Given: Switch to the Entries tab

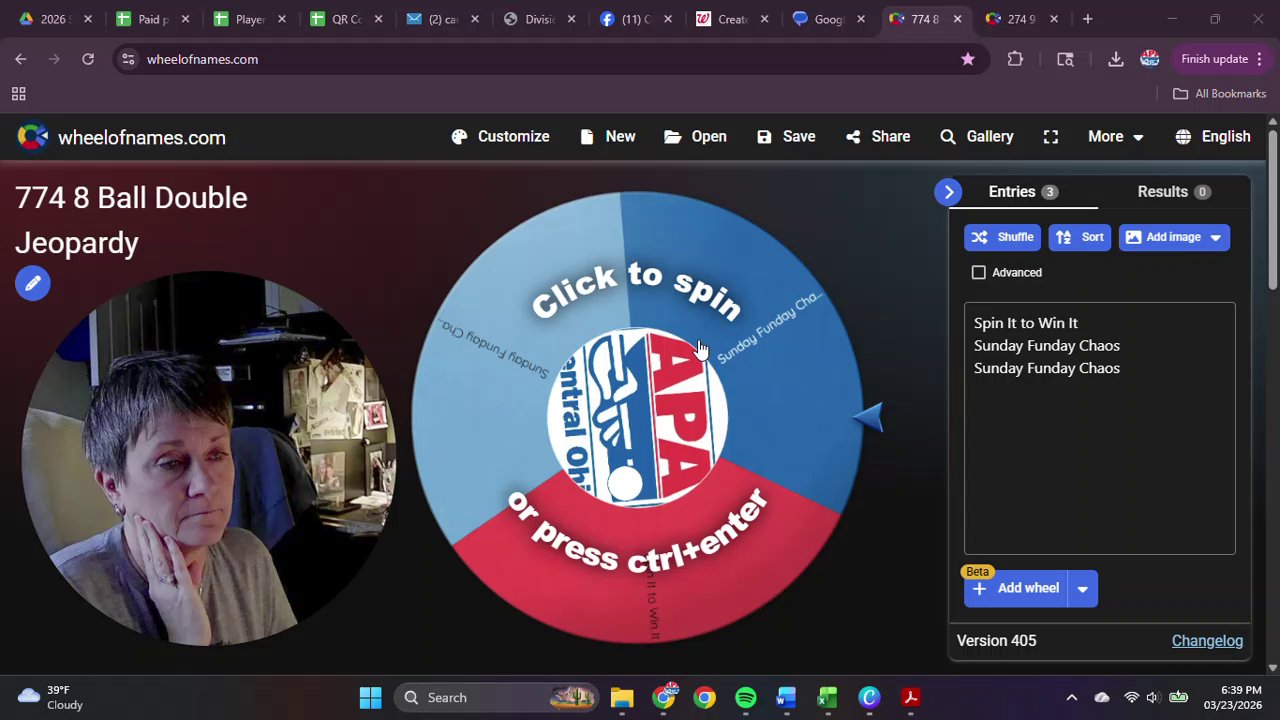Looking at the screenshot, I should click(1023, 192).
